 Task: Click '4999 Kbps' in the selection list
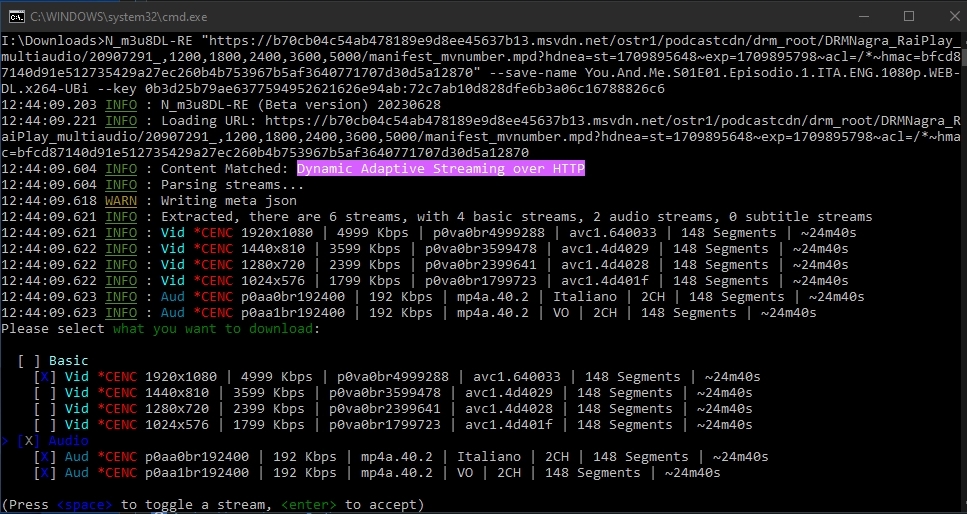tap(277, 376)
